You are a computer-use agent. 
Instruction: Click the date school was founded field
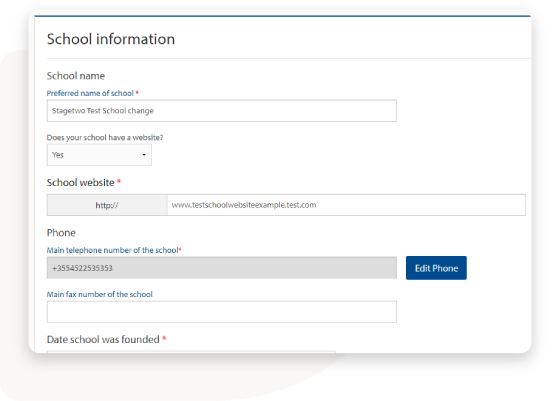tap(191, 352)
